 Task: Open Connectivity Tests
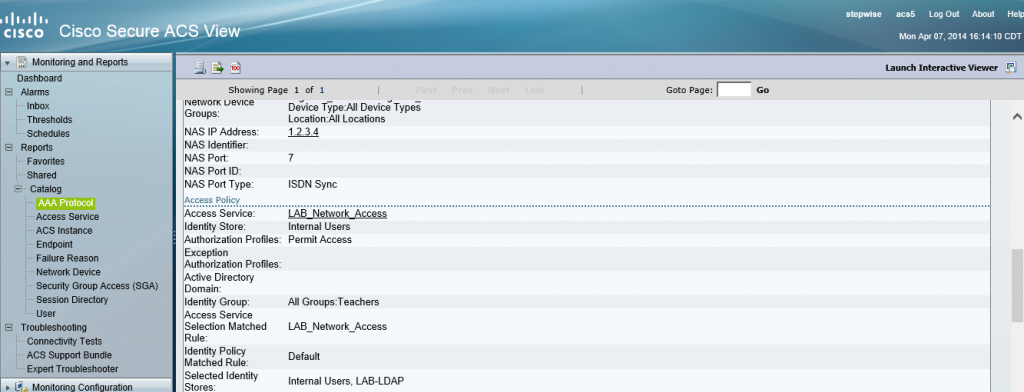point(65,341)
